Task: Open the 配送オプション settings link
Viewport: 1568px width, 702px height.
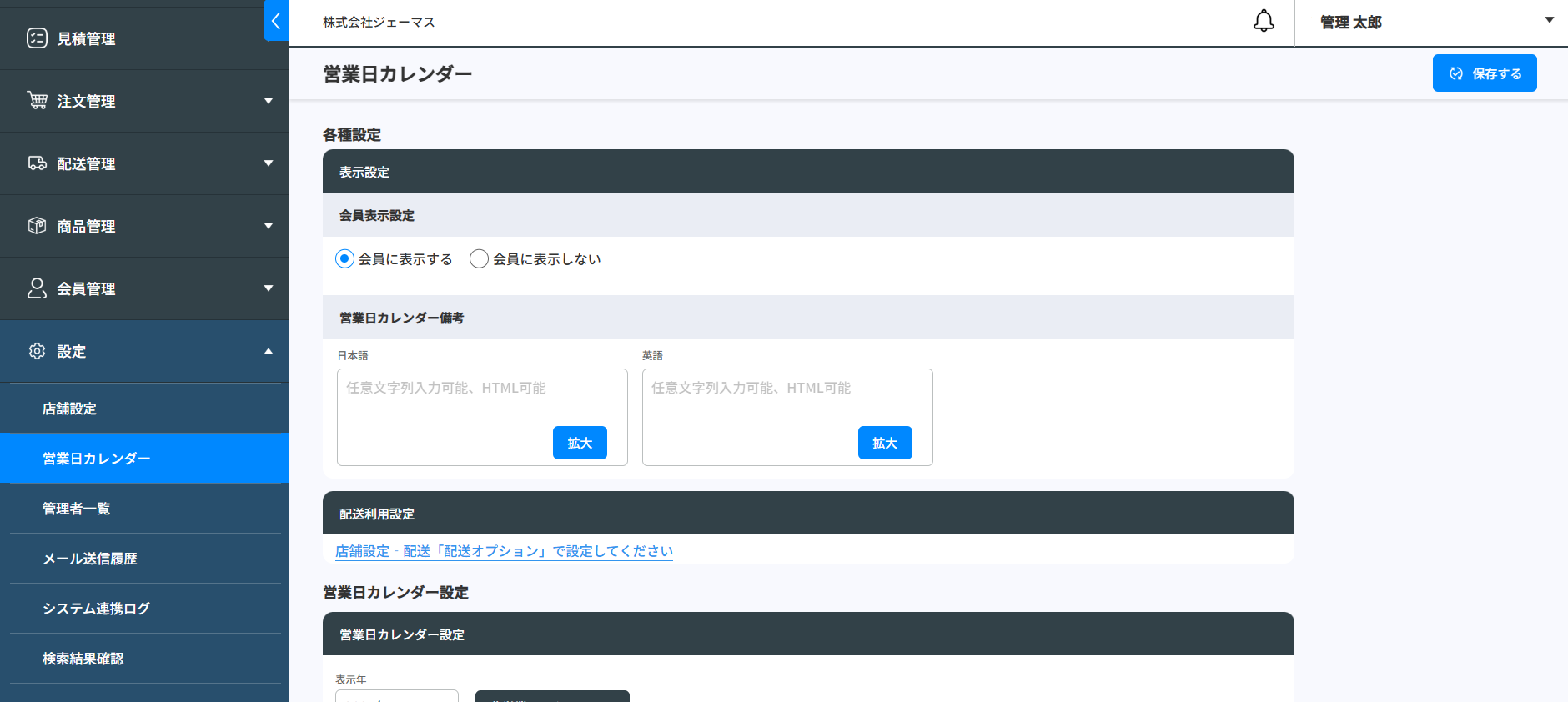Action: coord(504,551)
